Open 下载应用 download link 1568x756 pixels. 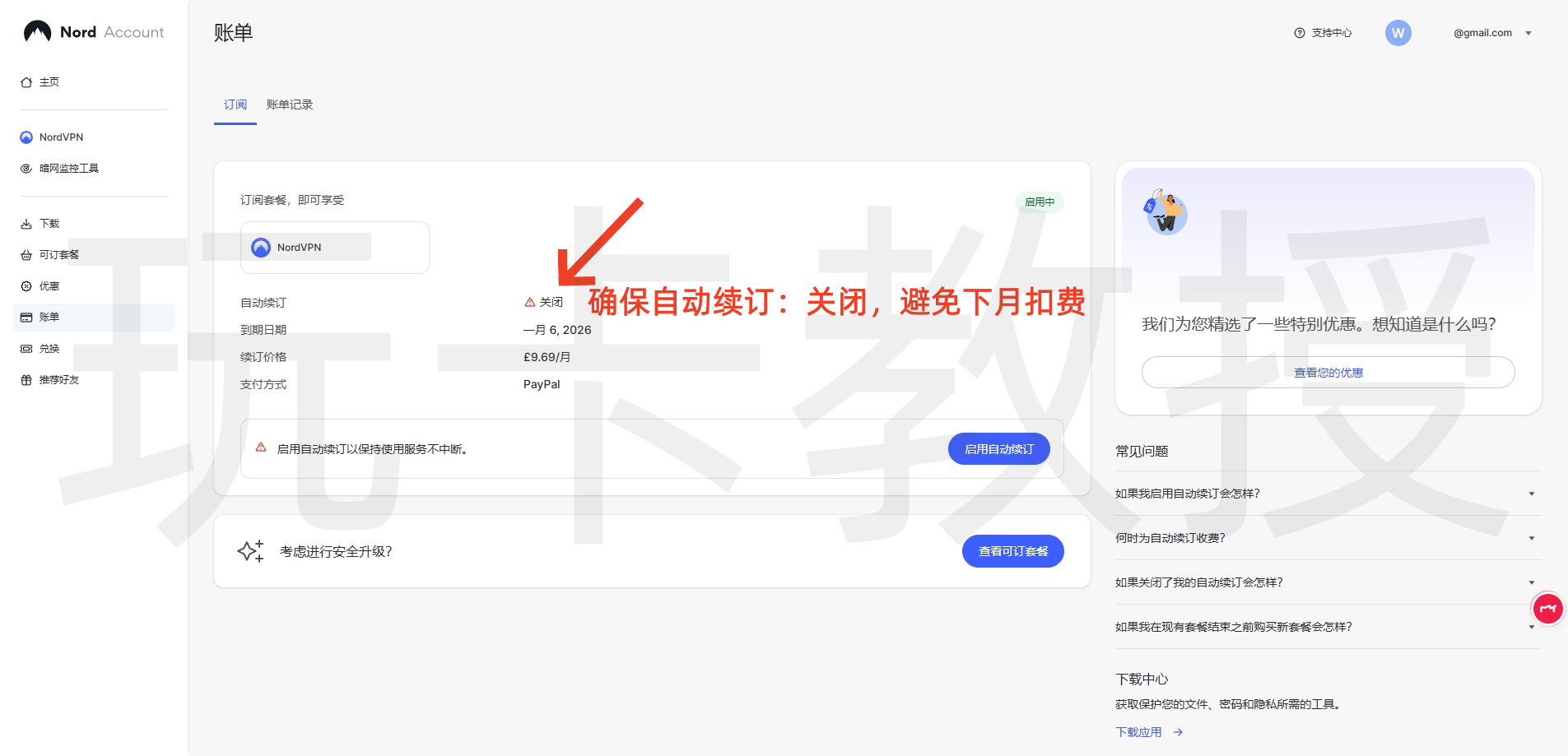tap(1138, 731)
